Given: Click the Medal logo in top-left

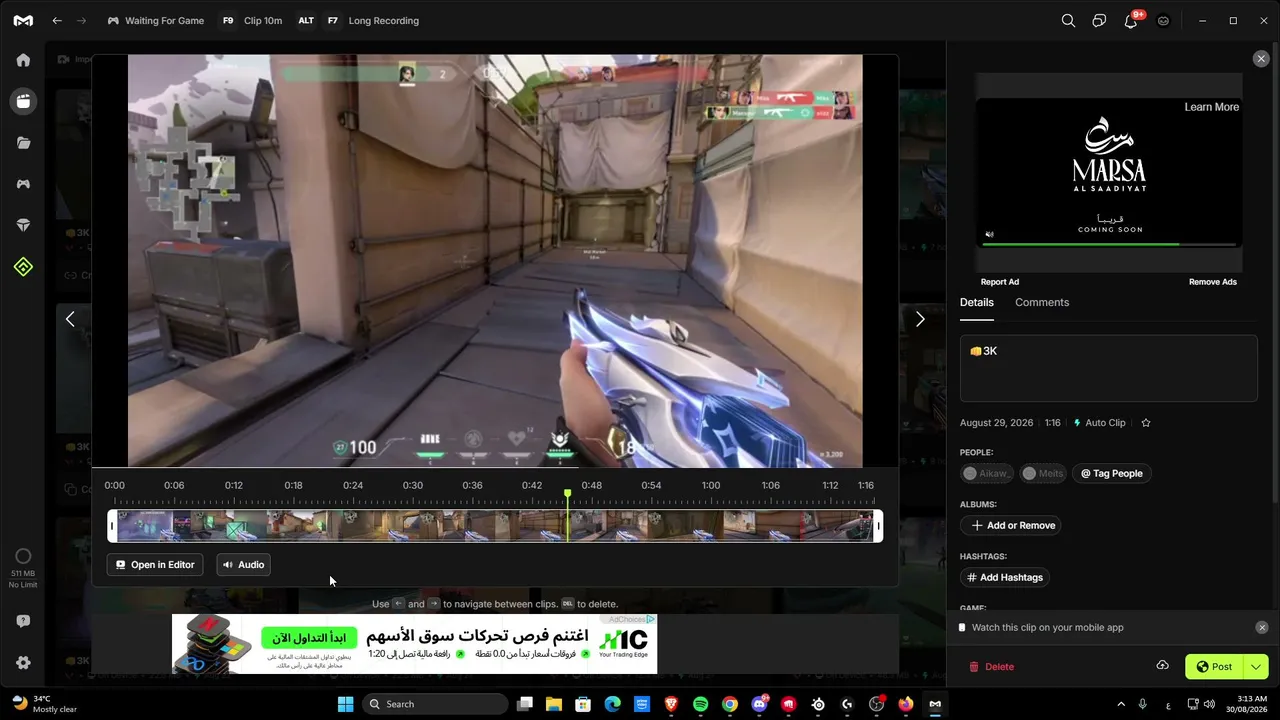Looking at the screenshot, I should click(23, 20).
